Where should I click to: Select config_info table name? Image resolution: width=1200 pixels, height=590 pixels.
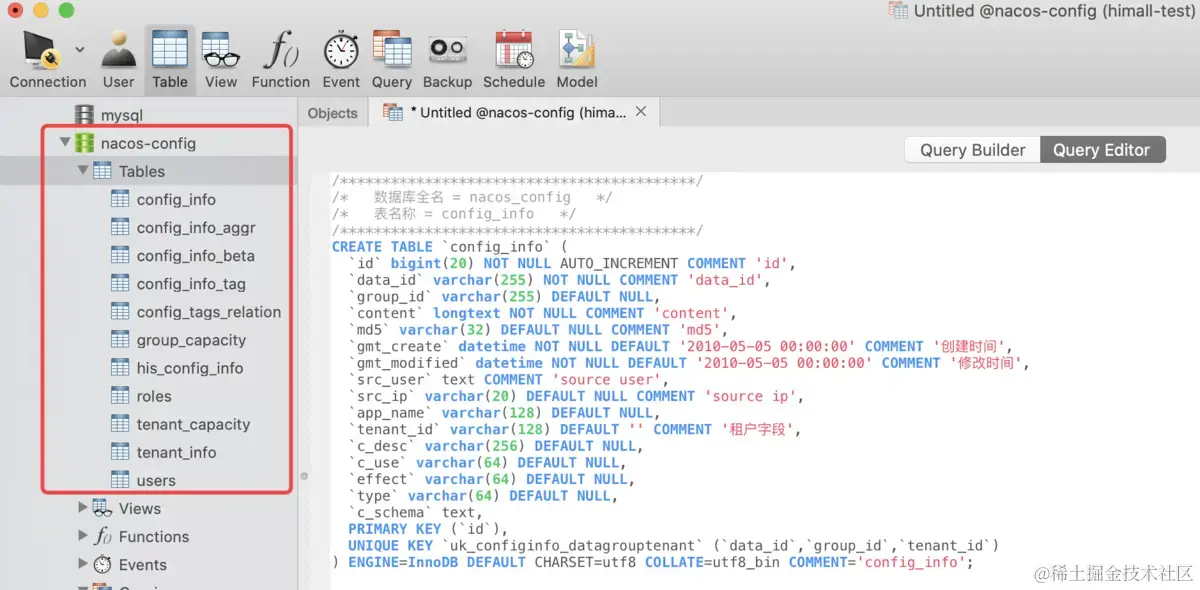176,199
